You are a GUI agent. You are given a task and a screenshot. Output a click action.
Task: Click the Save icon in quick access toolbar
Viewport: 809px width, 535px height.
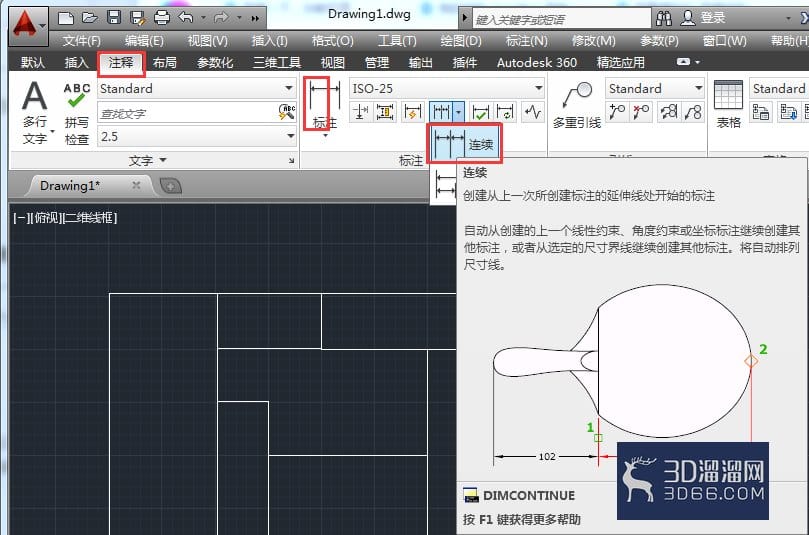point(114,18)
